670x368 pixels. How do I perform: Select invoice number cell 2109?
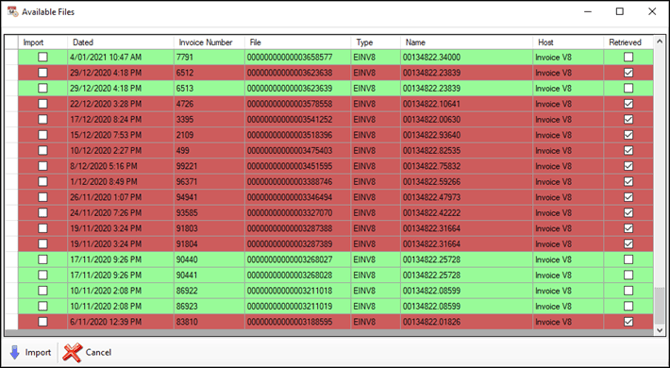[209, 135]
